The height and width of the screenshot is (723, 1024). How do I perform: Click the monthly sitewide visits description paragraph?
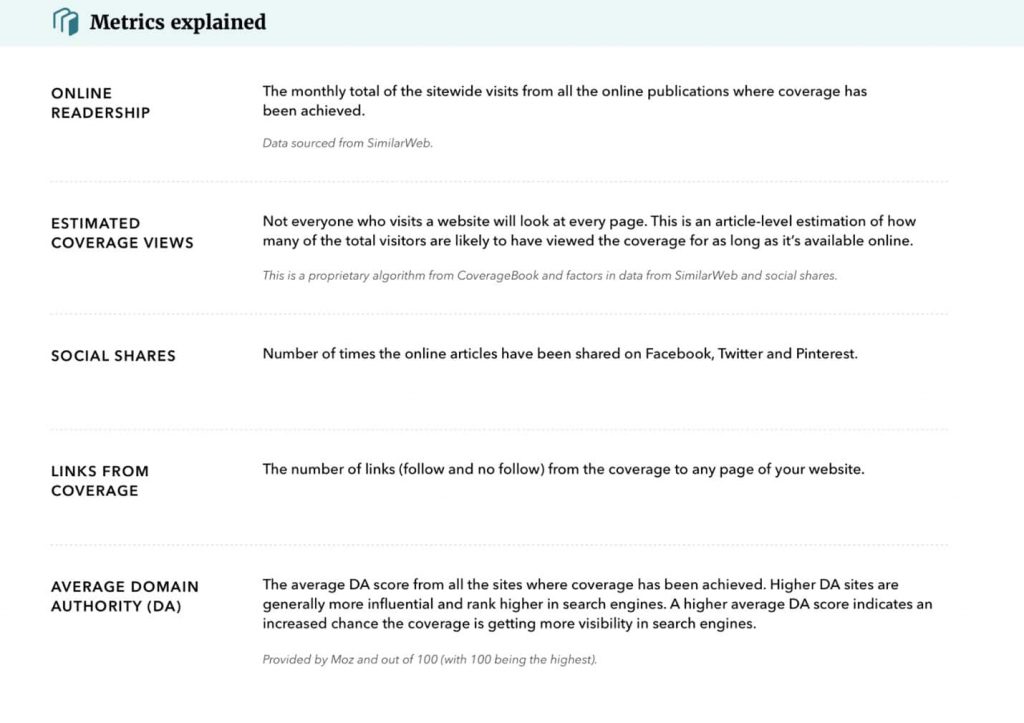(564, 101)
